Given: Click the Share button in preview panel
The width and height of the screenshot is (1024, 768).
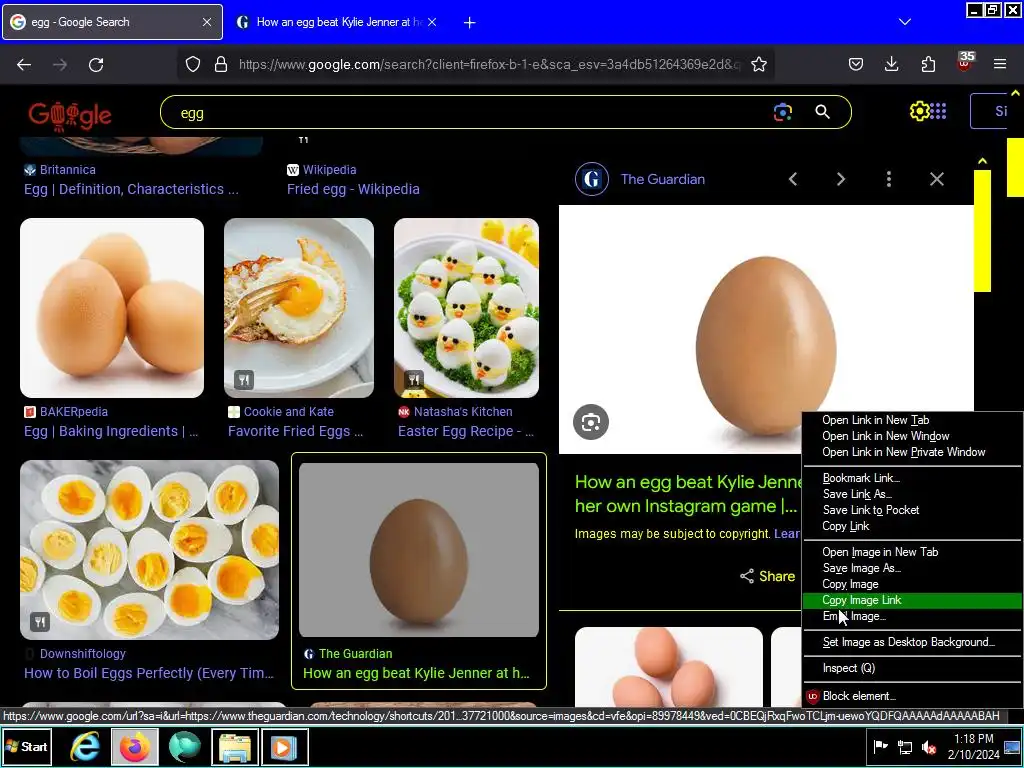Looking at the screenshot, I should [x=767, y=576].
